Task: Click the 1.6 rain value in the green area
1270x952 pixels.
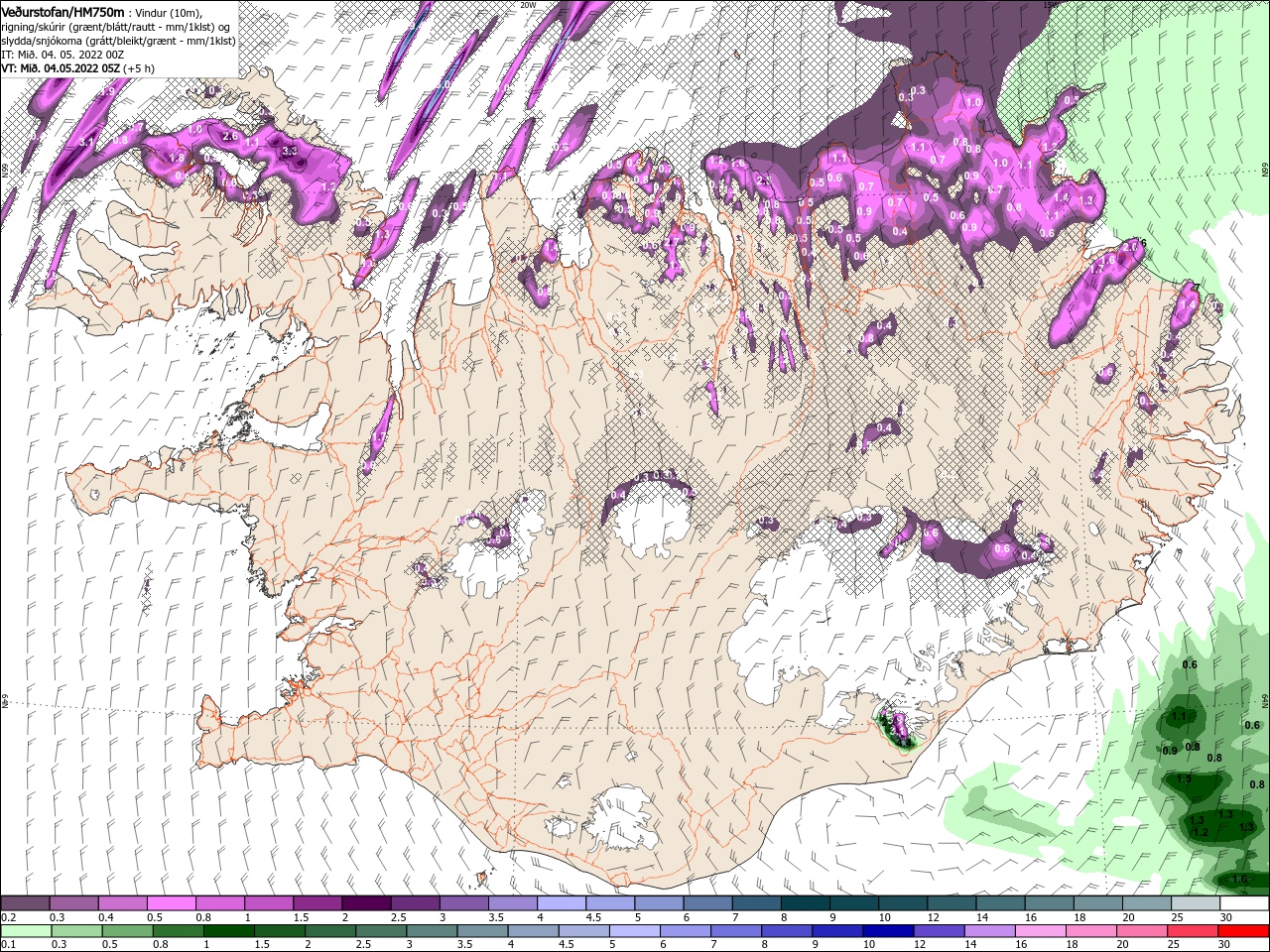Action: point(1239,880)
